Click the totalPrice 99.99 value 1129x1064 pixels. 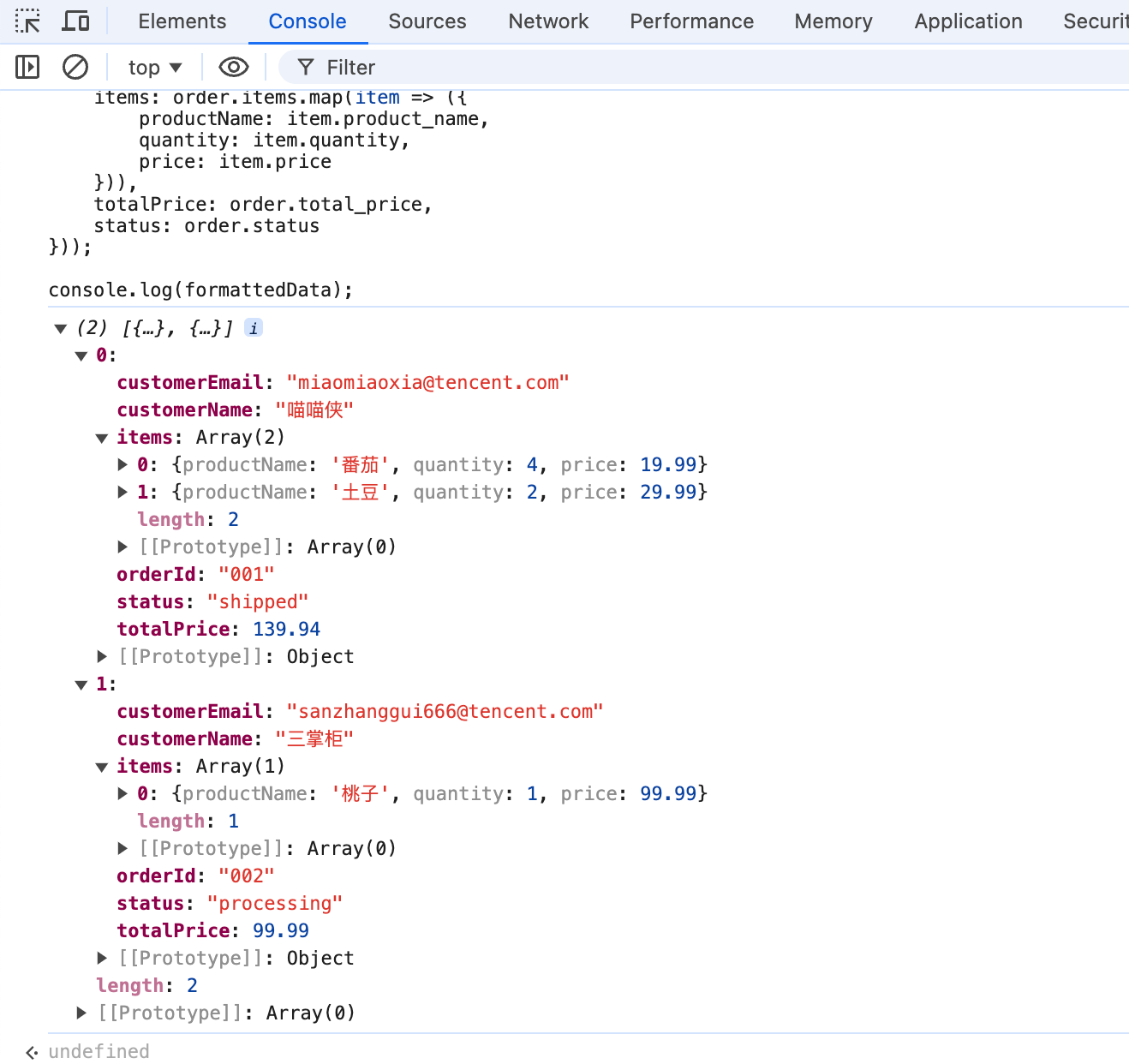(281, 930)
